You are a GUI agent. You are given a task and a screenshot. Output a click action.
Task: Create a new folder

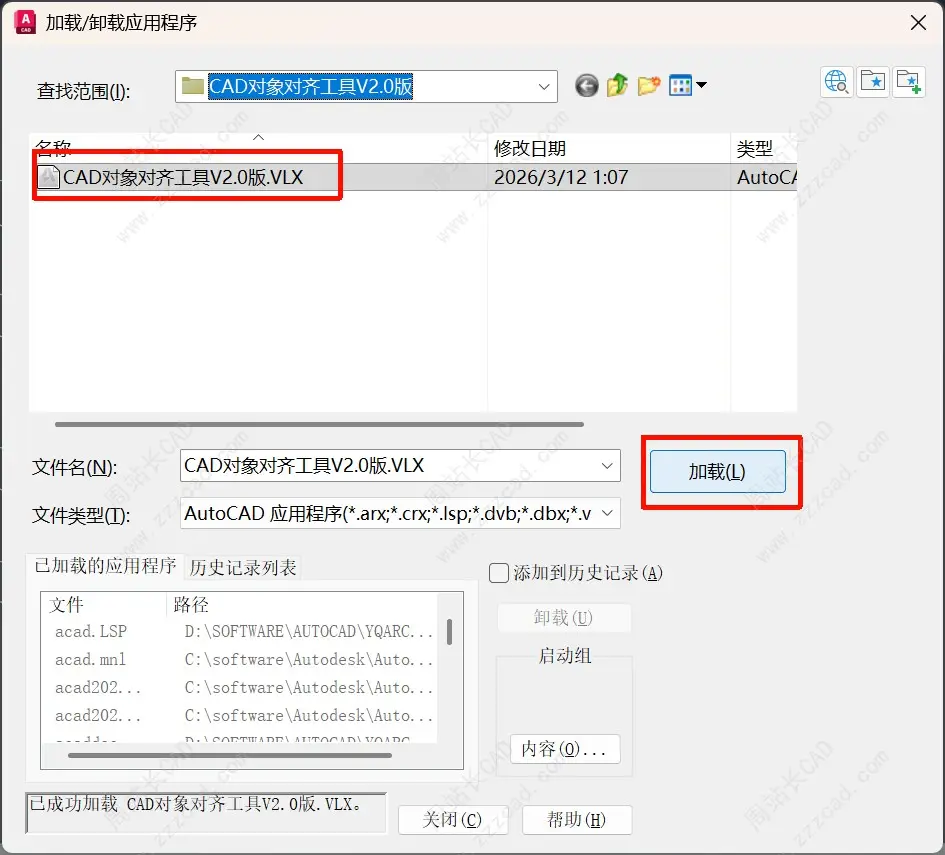(x=648, y=85)
